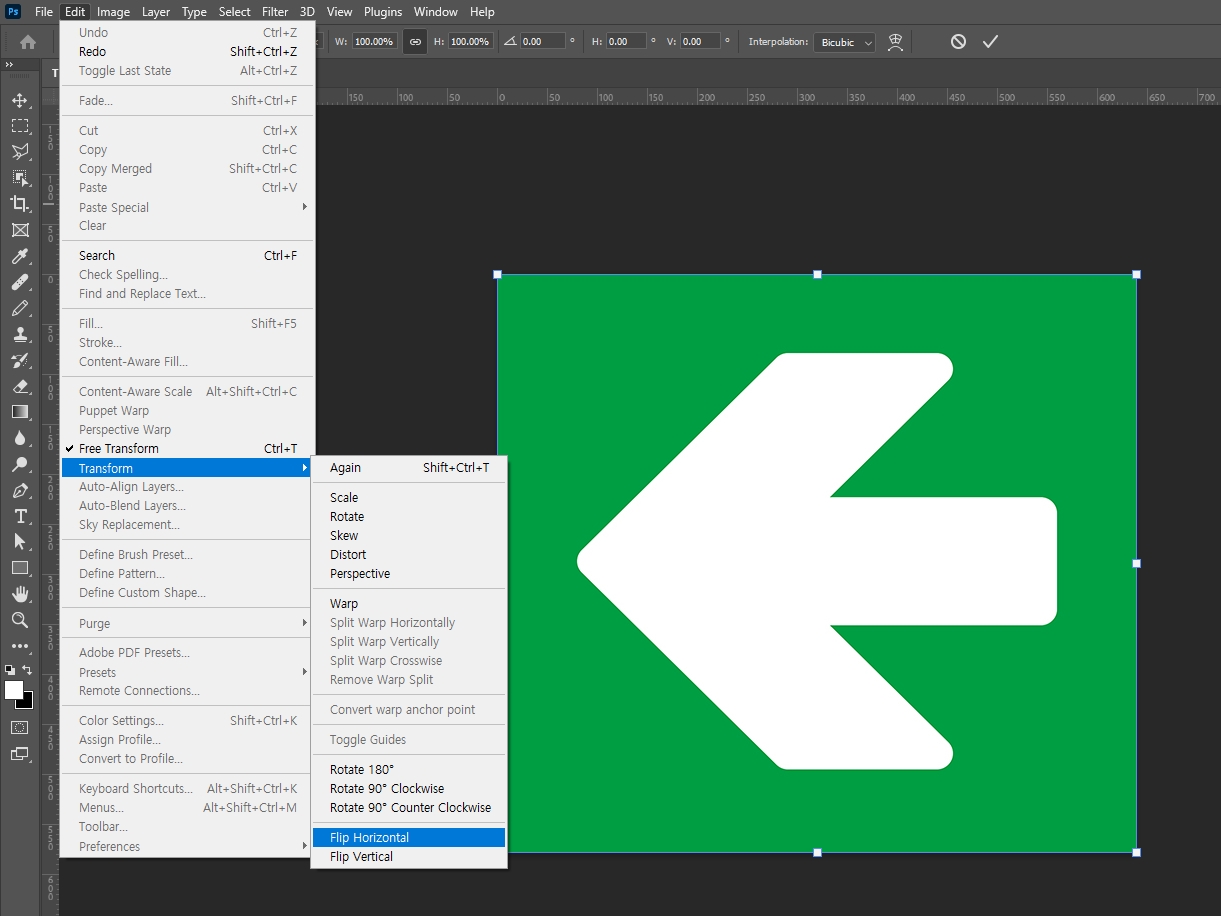Open the File menu
The height and width of the screenshot is (916, 1221).
pos(44,12)
